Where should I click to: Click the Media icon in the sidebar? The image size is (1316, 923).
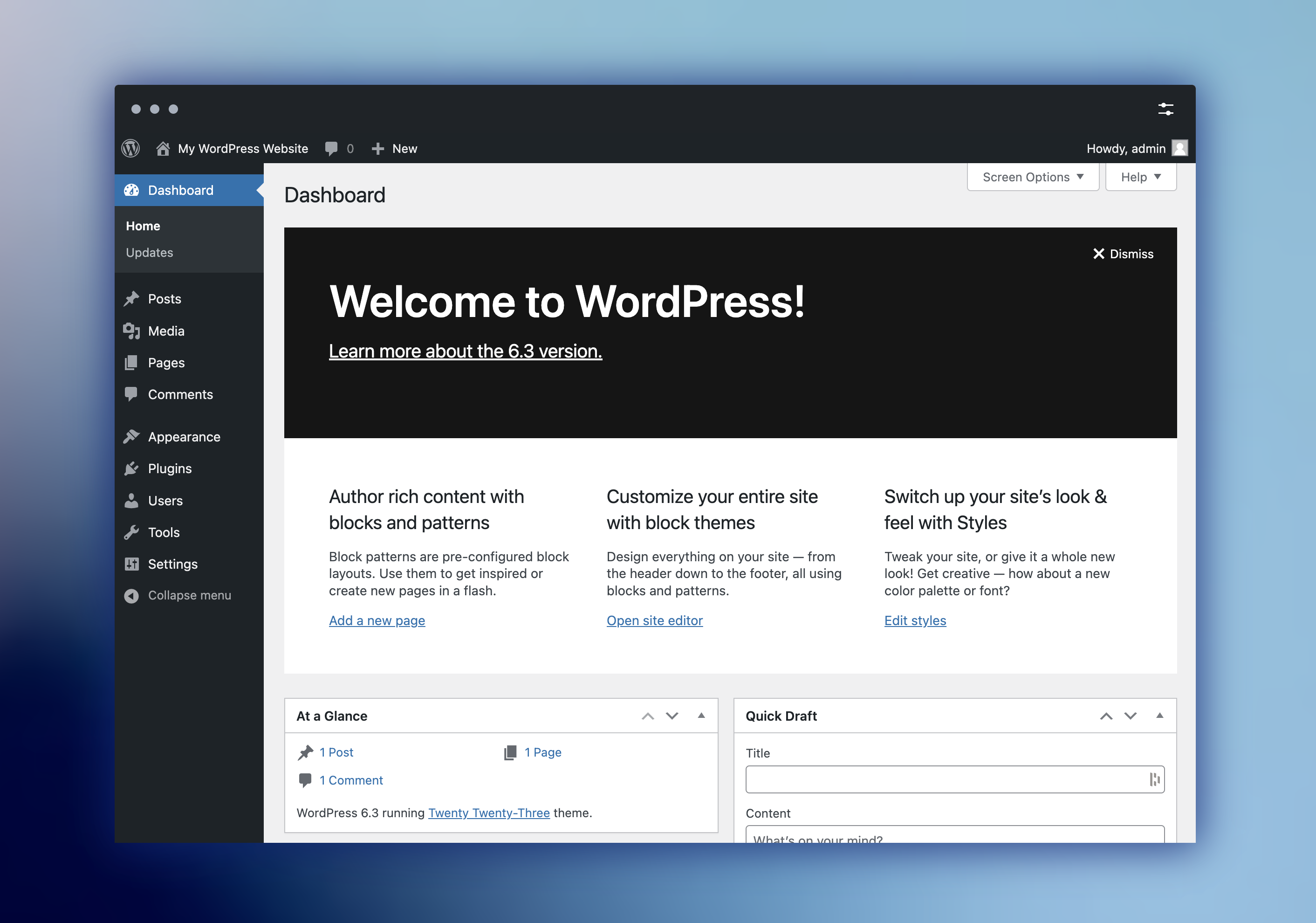point(131,331)
